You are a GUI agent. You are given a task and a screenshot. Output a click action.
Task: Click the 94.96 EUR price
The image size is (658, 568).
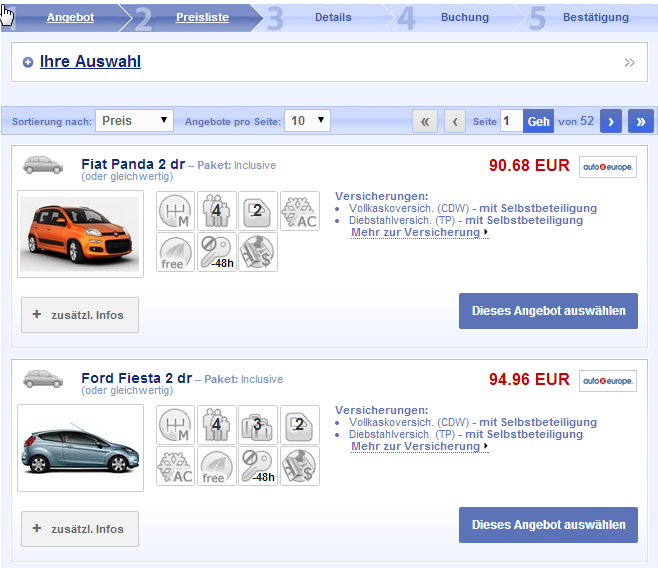[529, 379]
